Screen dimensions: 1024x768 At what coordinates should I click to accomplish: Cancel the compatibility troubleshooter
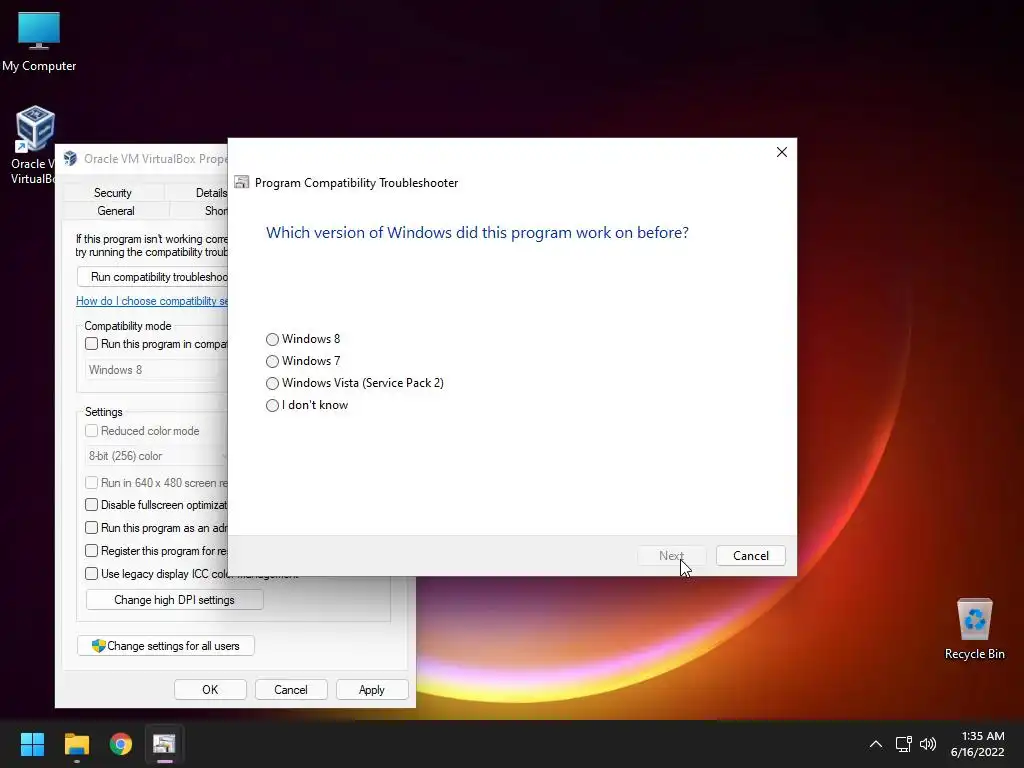(x=750, y=556)
